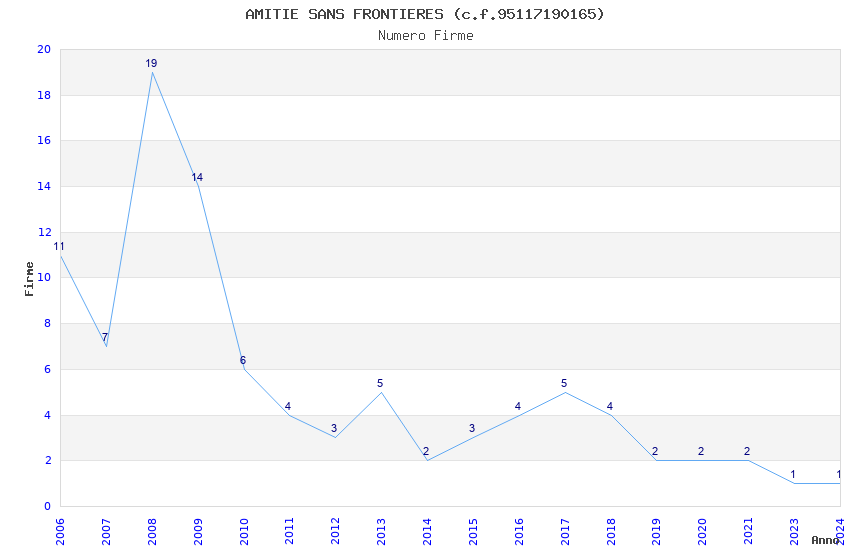Click the data point labeled 11
Image resolution: width=850 pixels, height=550 pixels.
(x=59, y=247)
